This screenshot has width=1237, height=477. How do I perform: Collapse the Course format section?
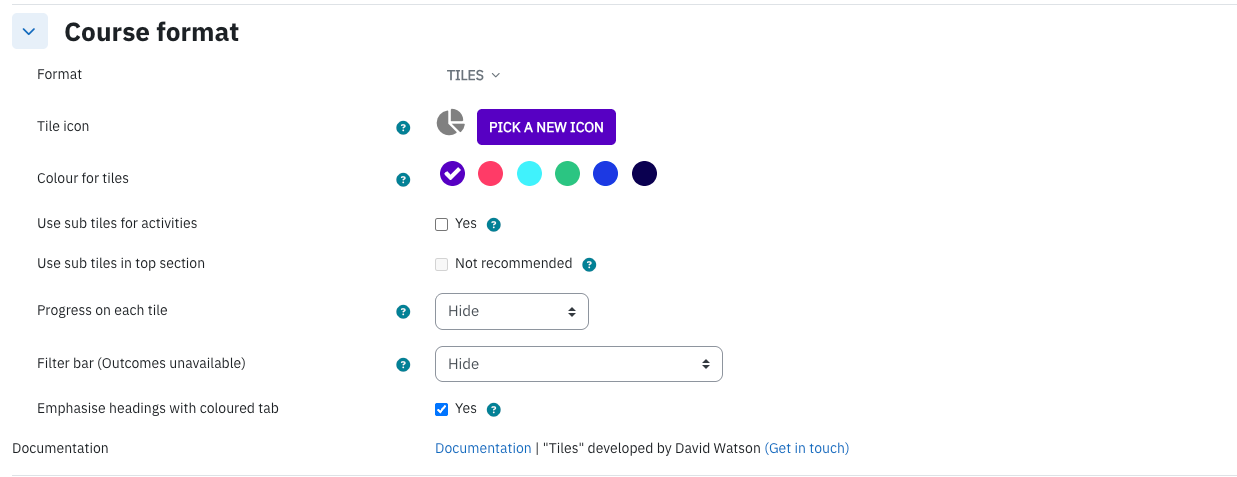click(29, 32)
